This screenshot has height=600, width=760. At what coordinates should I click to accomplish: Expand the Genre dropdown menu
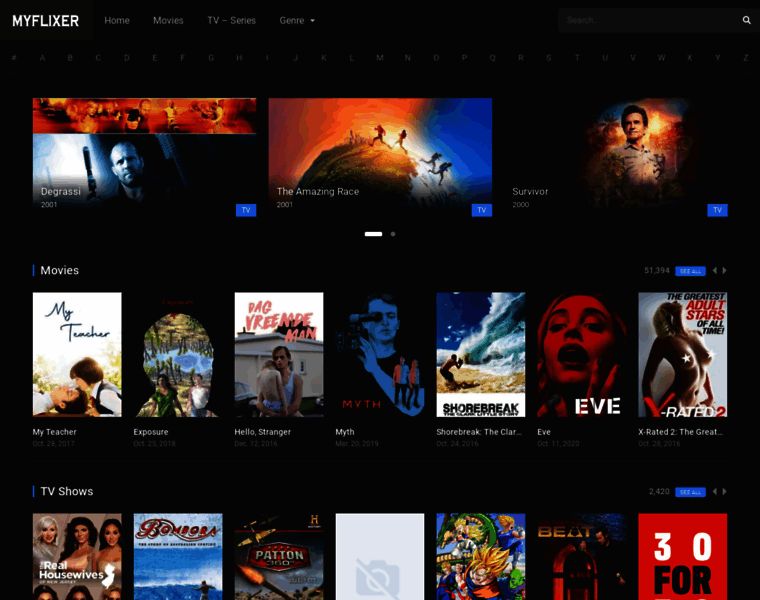(297, 20)
